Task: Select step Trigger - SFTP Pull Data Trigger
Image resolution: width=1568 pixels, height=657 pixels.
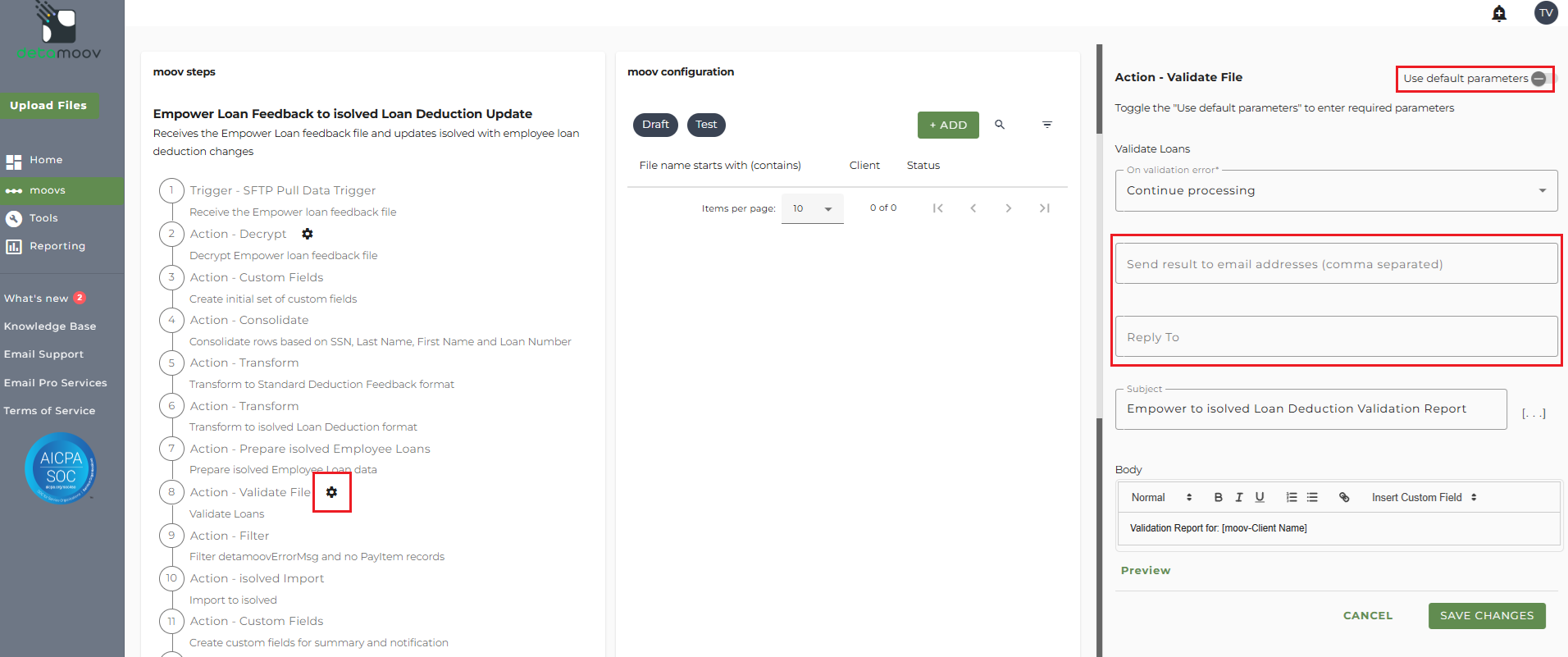Action: click(x=282, y=190)
